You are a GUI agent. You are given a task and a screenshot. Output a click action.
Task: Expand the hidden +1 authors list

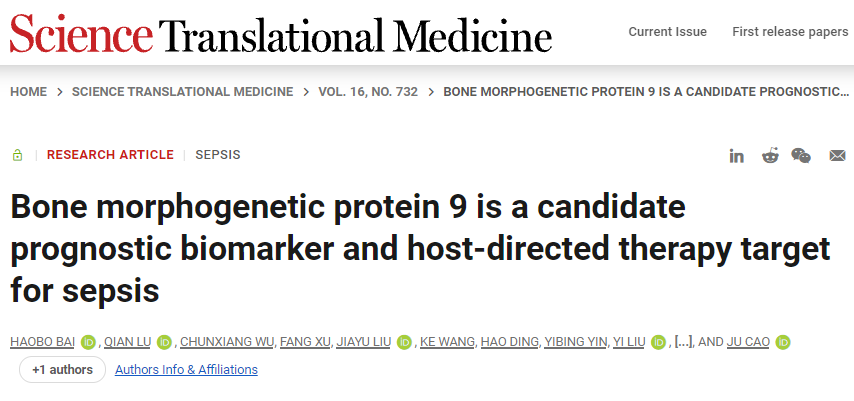pyautogui.click(x=62, y=370)
